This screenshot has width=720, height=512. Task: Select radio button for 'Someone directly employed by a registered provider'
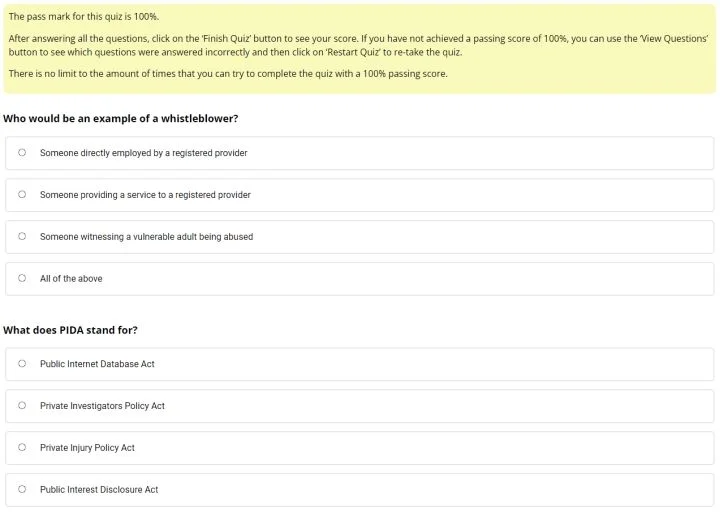(x=22, y=153)
